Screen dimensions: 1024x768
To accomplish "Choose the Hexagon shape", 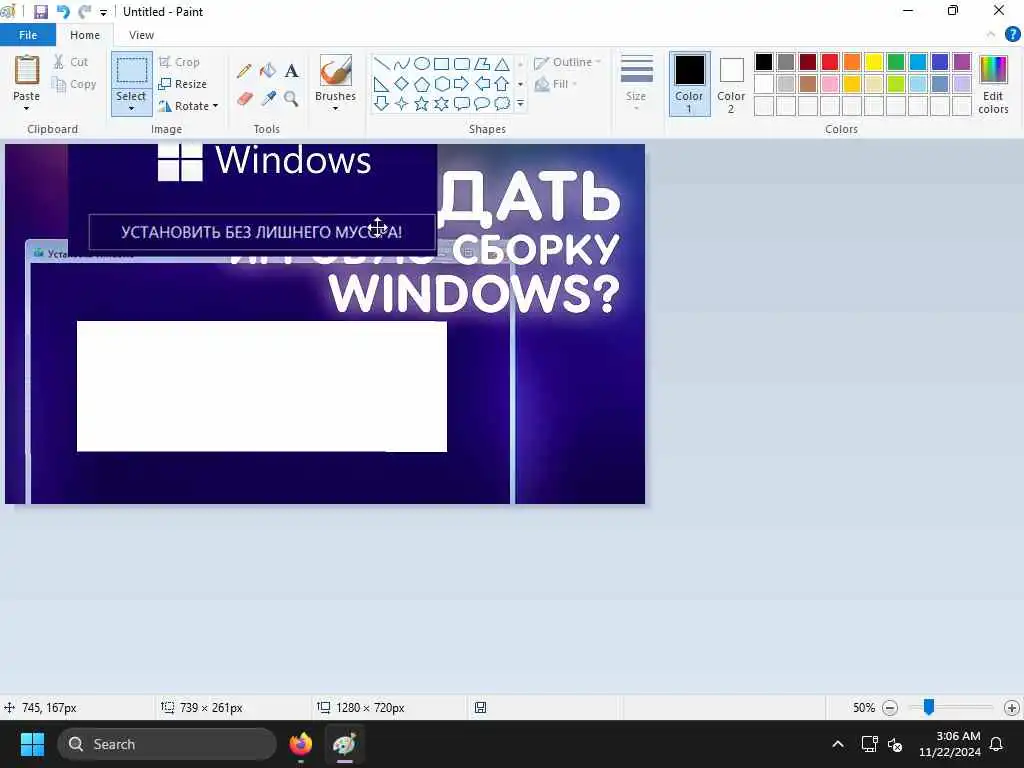I will [x=441, y=84].
